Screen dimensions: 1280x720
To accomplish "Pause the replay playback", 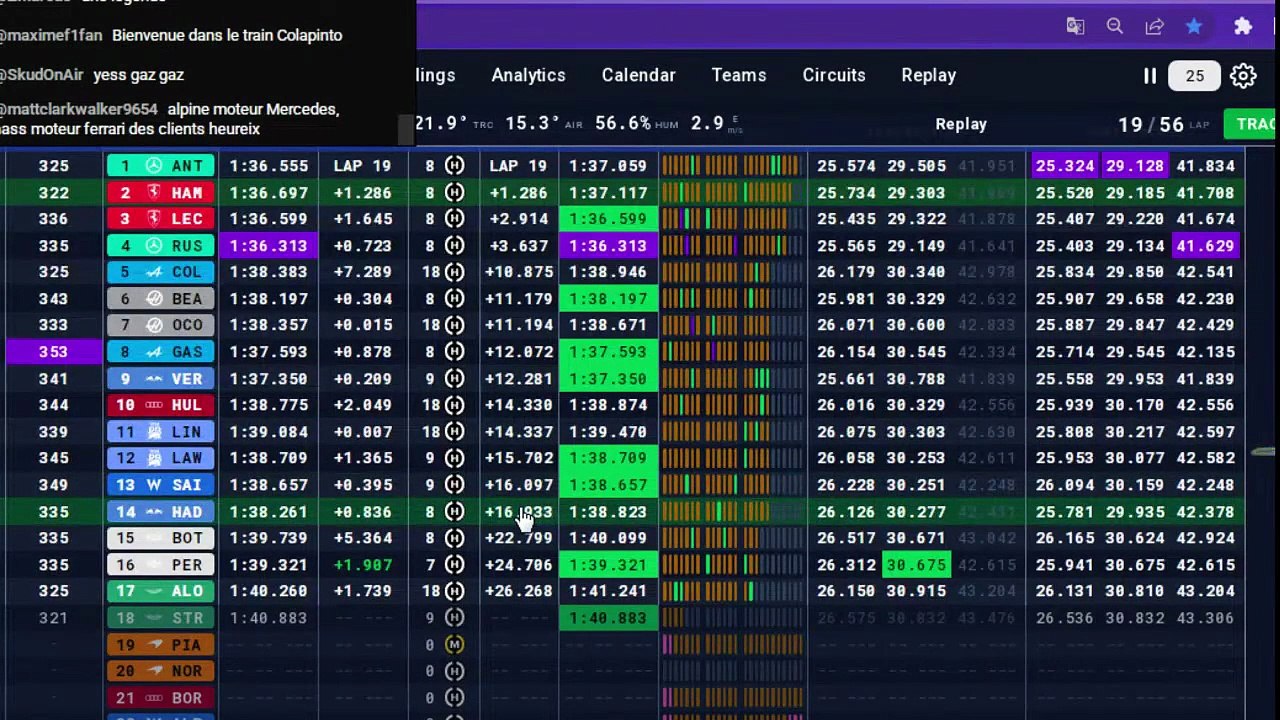I will [1150, 76].
